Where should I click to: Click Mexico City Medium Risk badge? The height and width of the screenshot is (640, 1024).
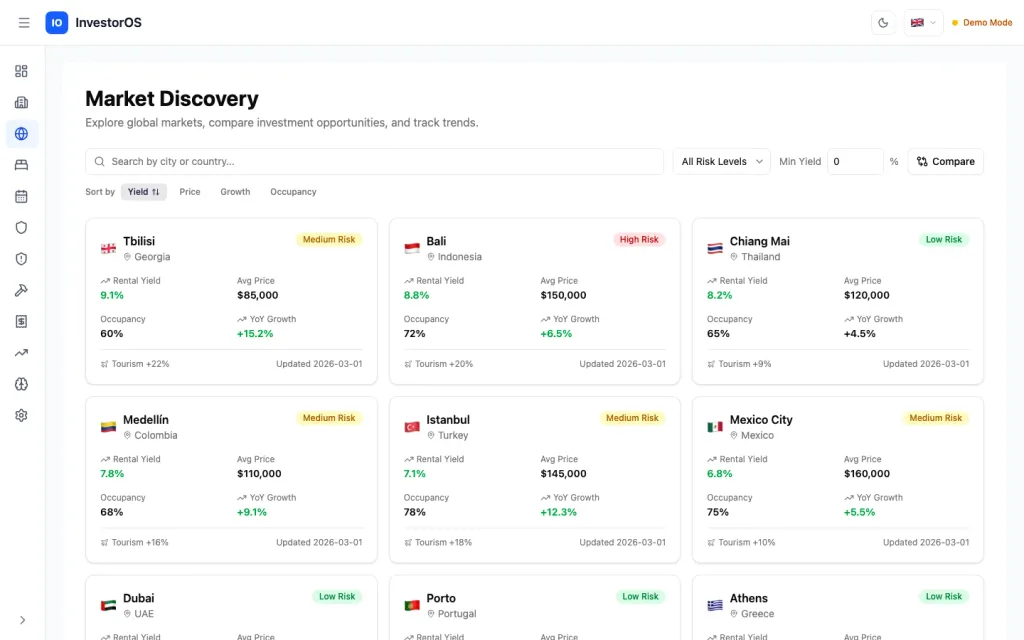click(936, 418)
